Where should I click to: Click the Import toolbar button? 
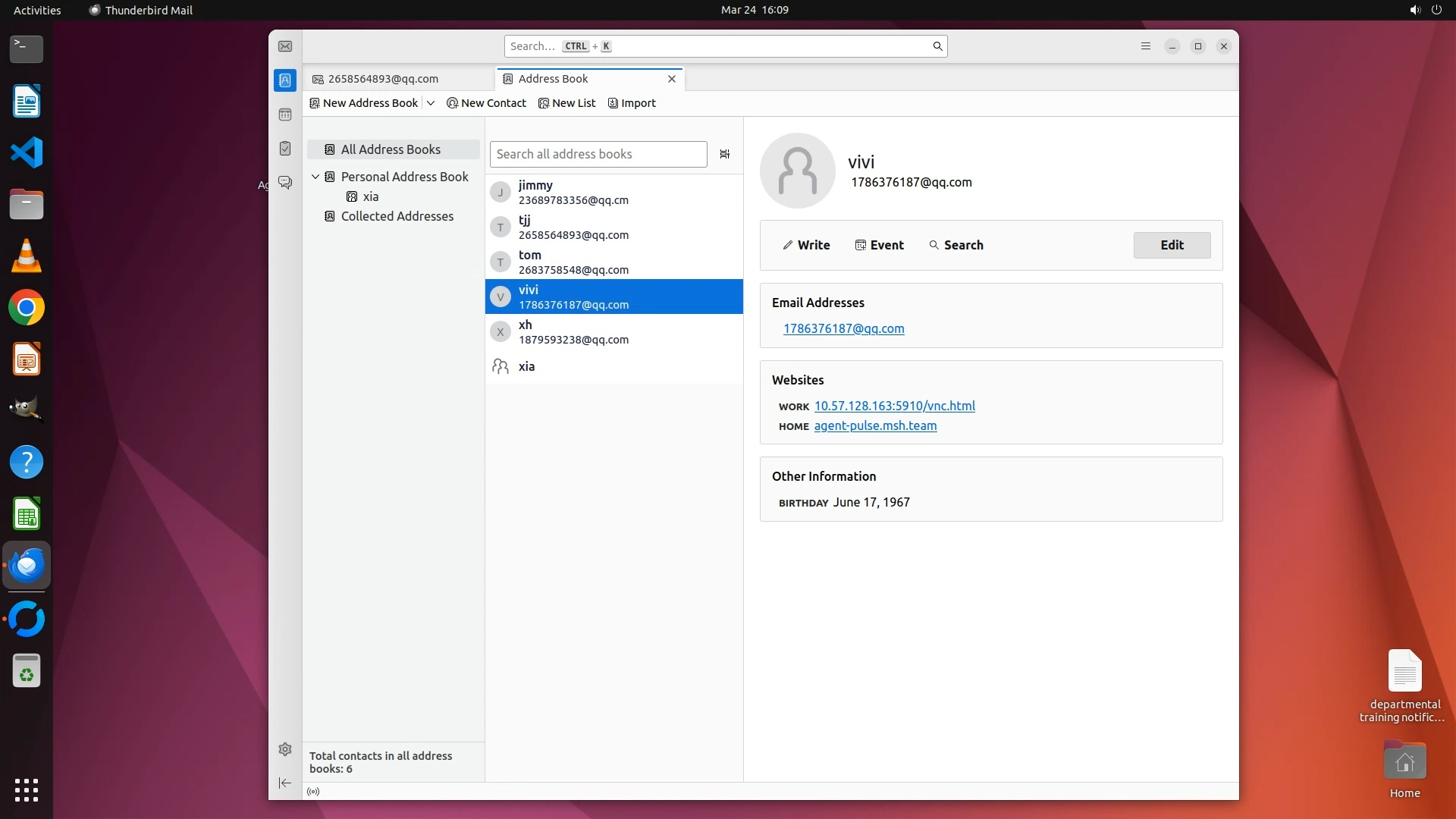632,103
